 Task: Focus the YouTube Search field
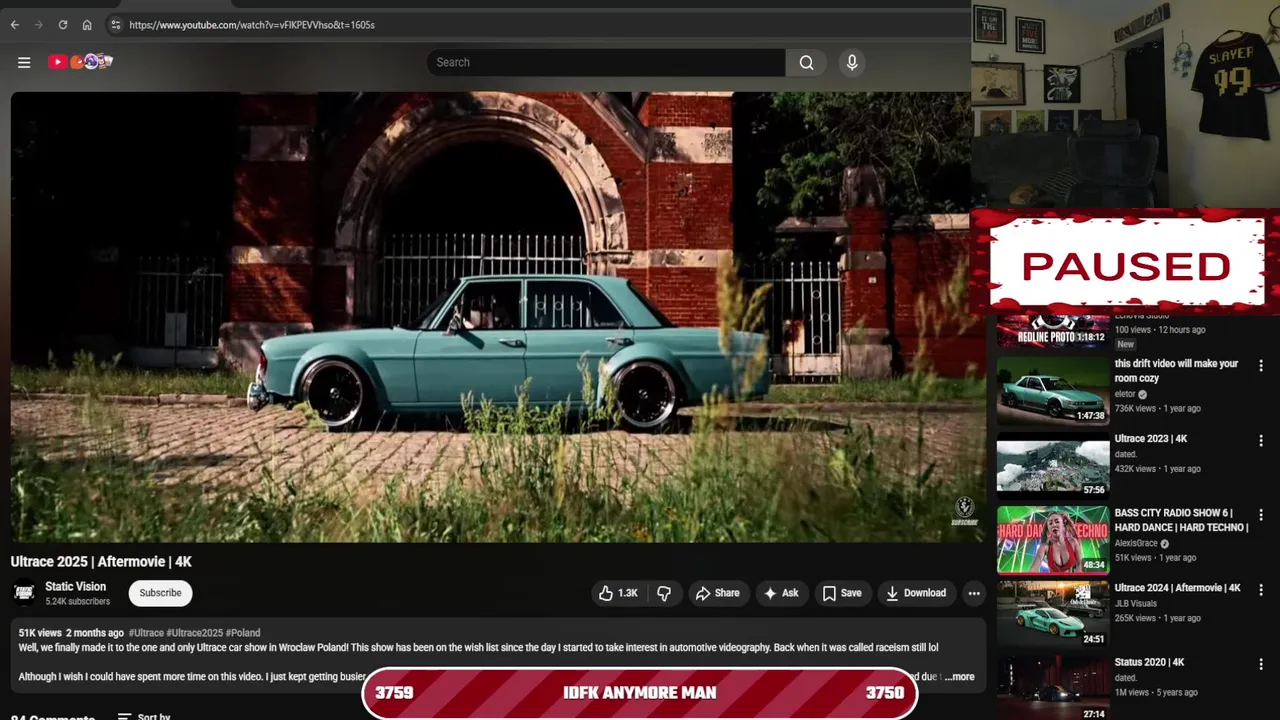(606, 62)
